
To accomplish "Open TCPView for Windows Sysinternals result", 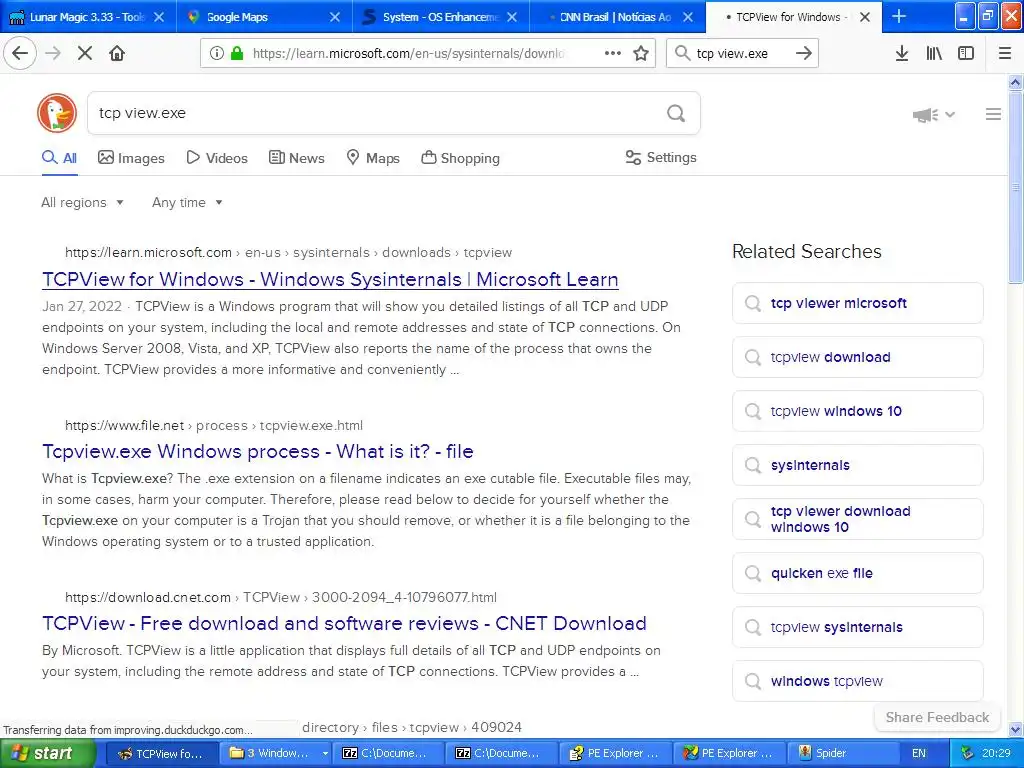I will click(x=330, y=280).
